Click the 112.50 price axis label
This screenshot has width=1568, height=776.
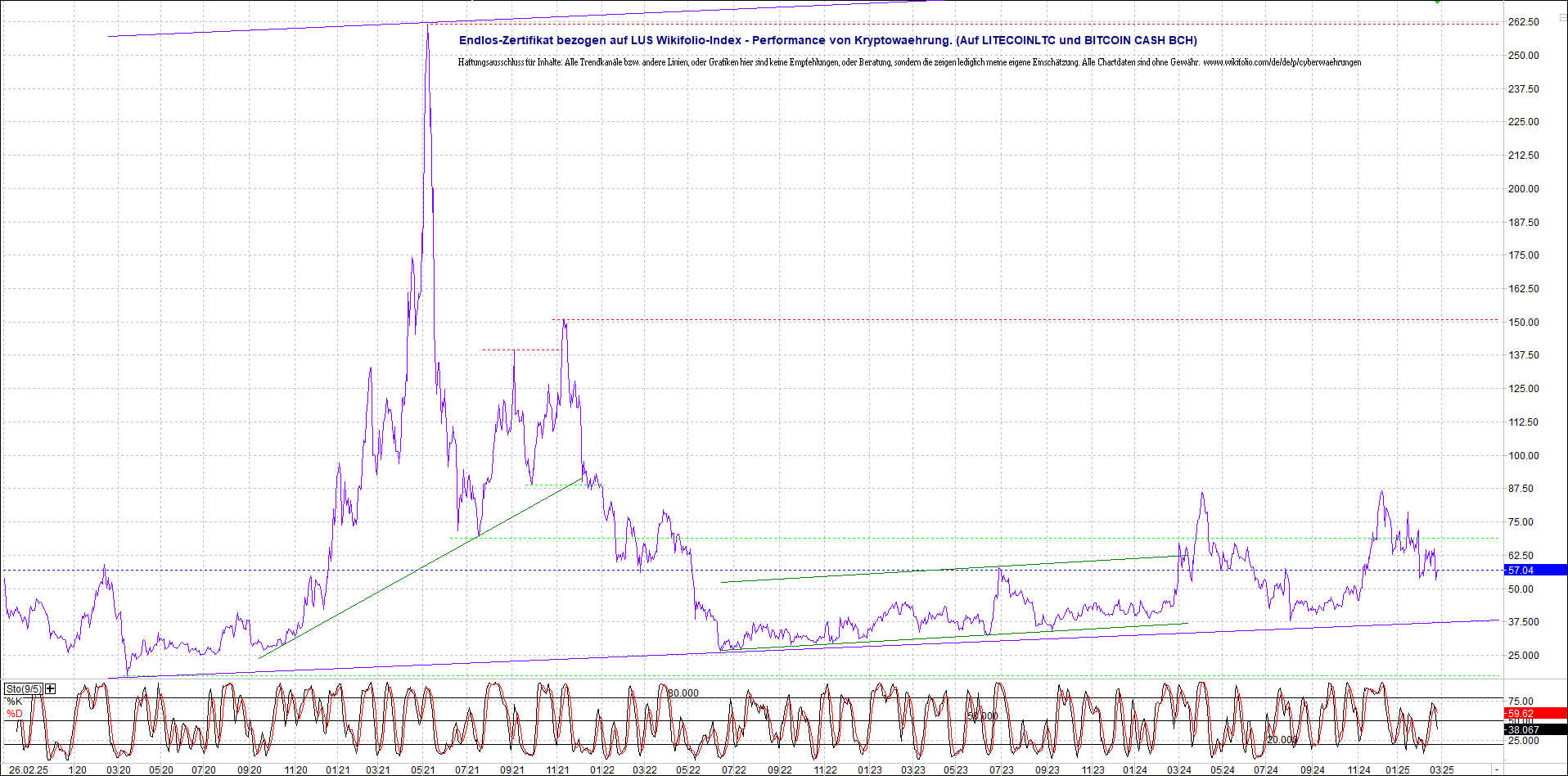click(x=1523, y=422)
